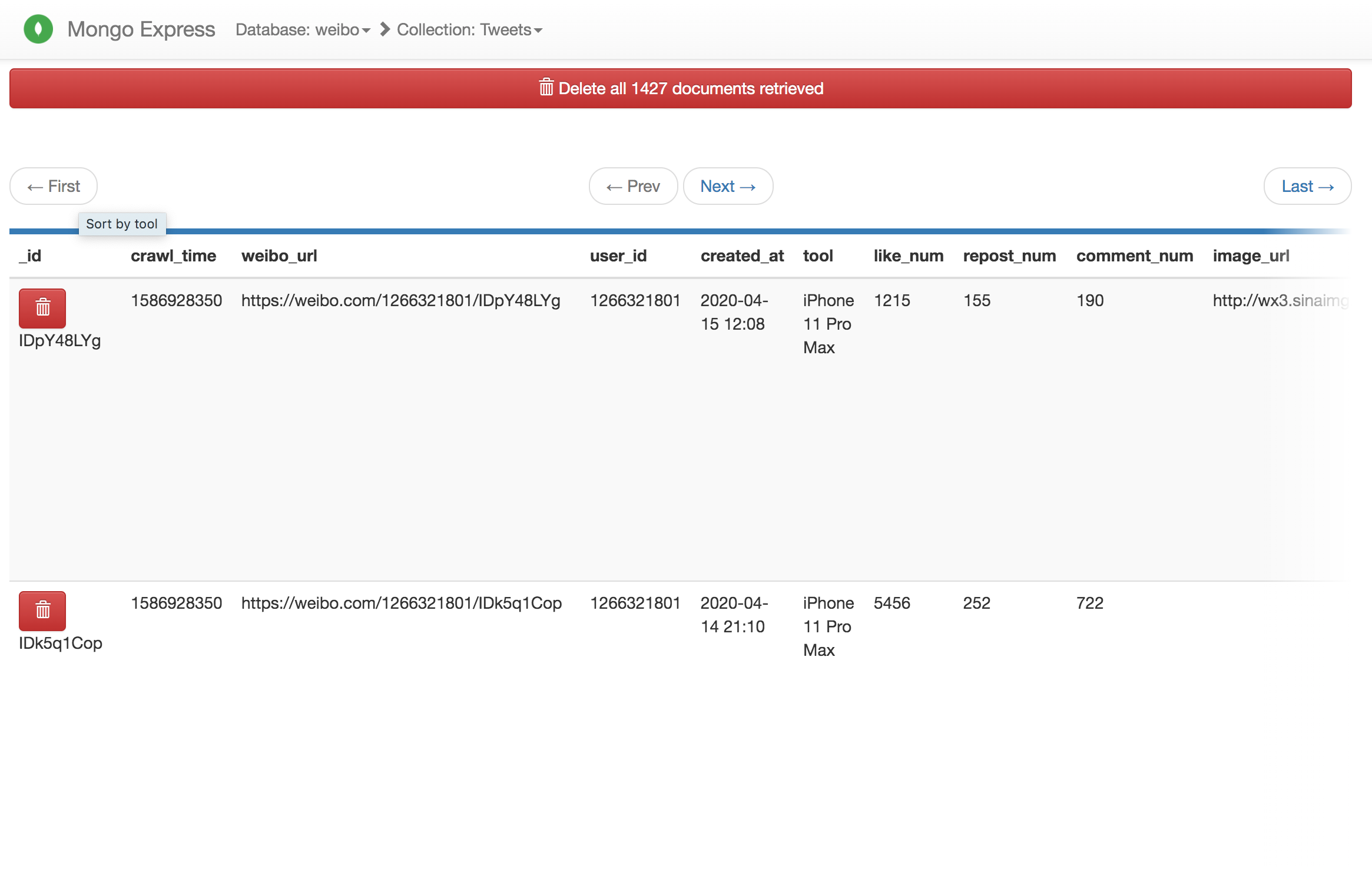The image size is (1372, 869).
Task: Open the Collection: Tweets dropdown
Action: (469, 29)
